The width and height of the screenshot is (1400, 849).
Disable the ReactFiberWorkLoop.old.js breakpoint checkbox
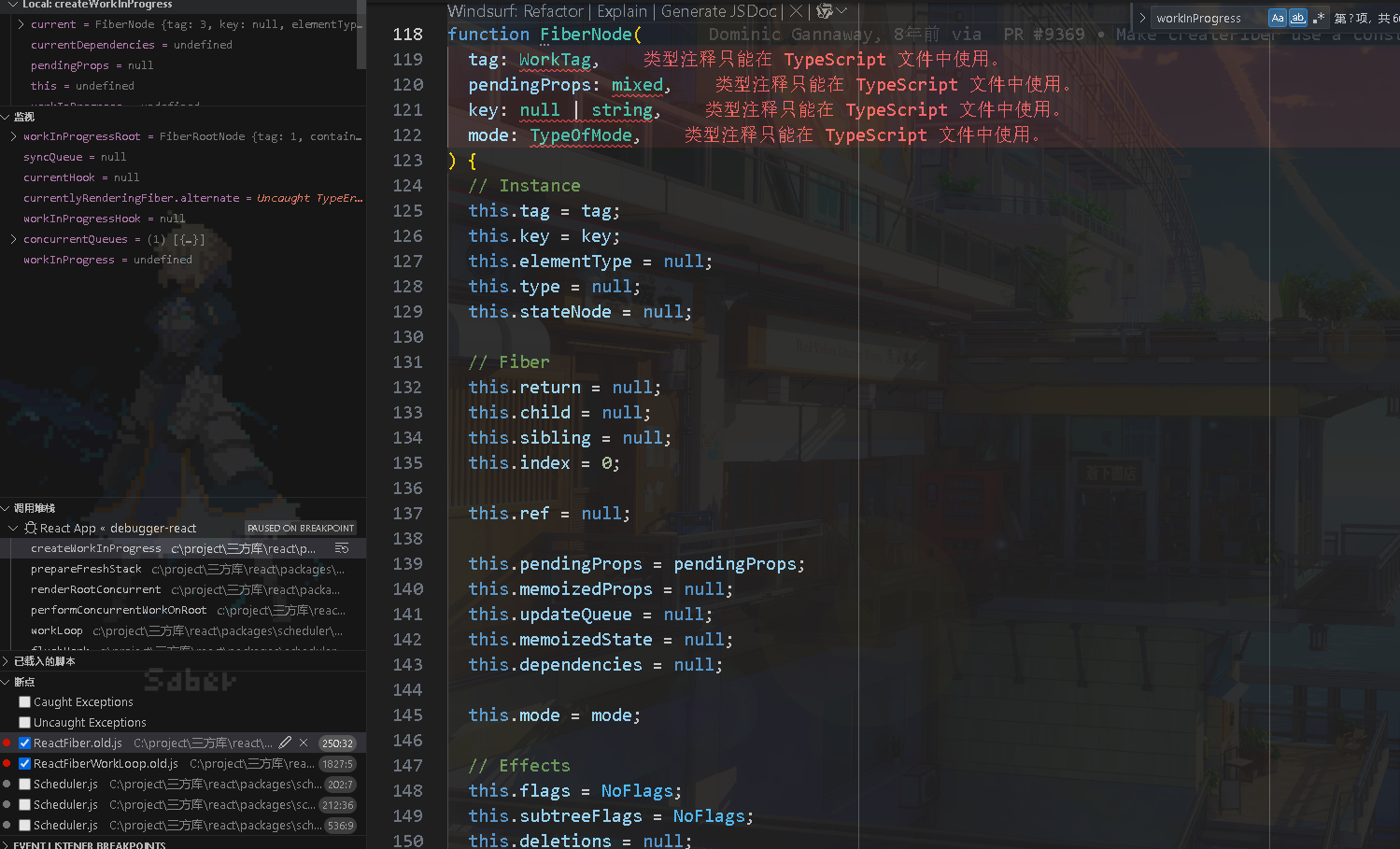(25, 764)
